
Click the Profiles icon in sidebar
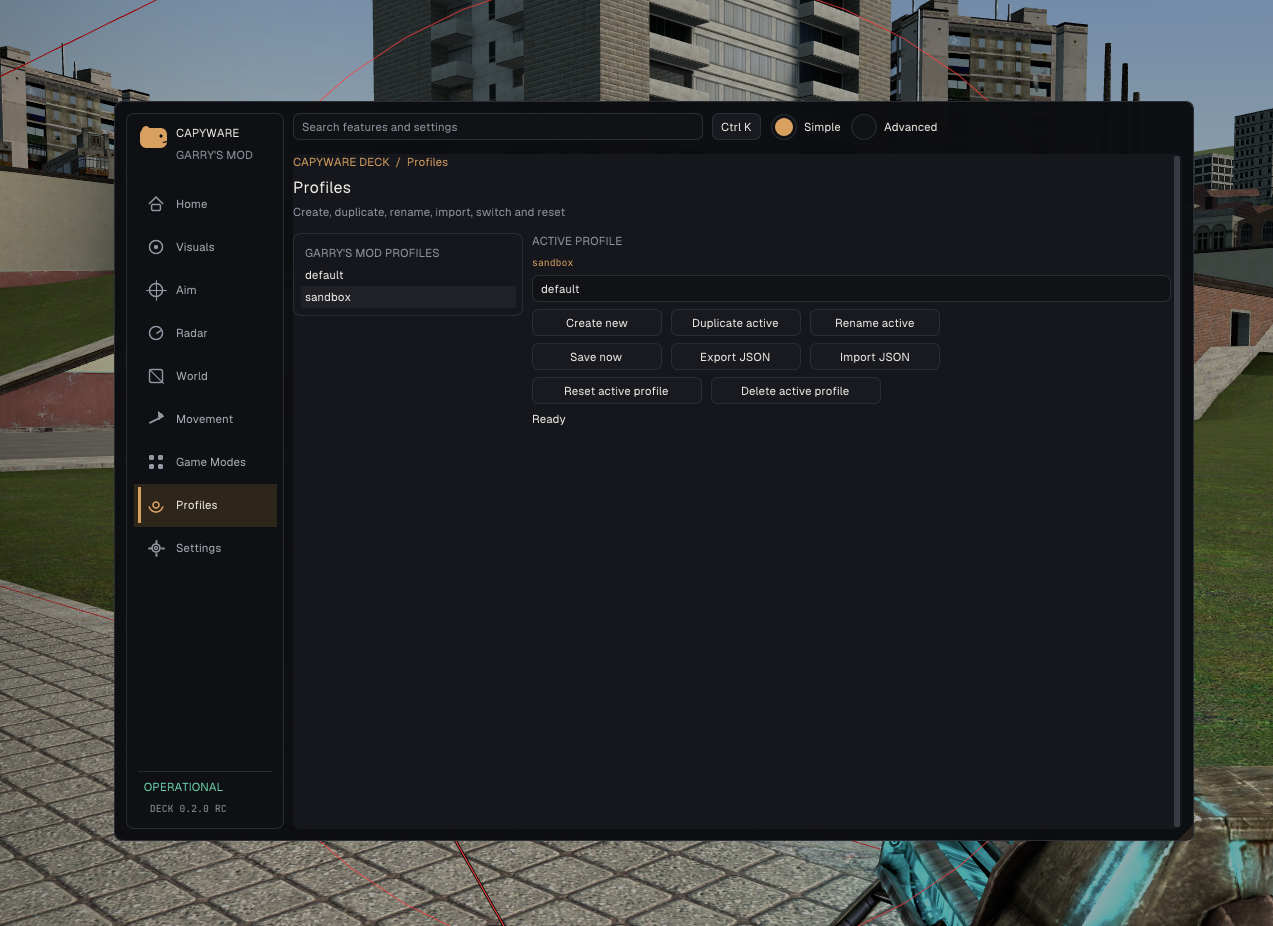[156, 506]
